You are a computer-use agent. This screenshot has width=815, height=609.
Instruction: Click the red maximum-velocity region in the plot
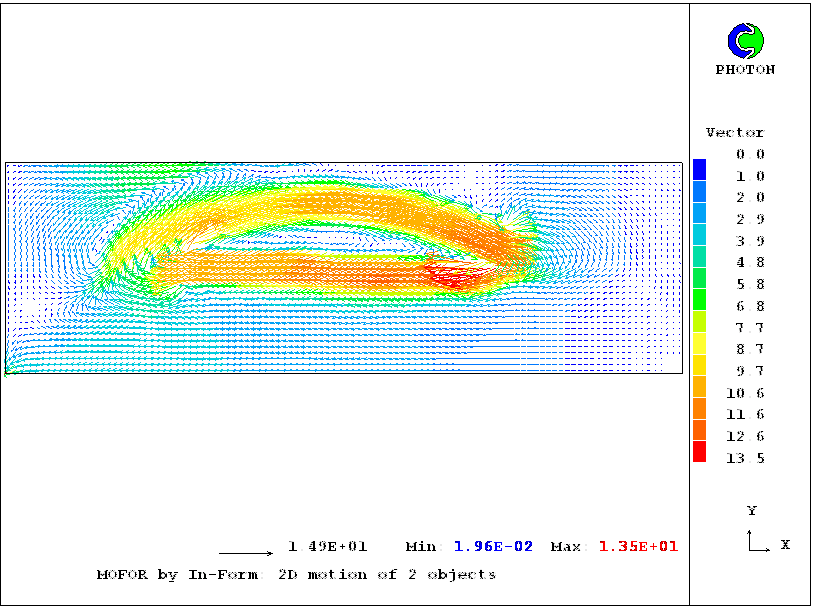[450, 275]
